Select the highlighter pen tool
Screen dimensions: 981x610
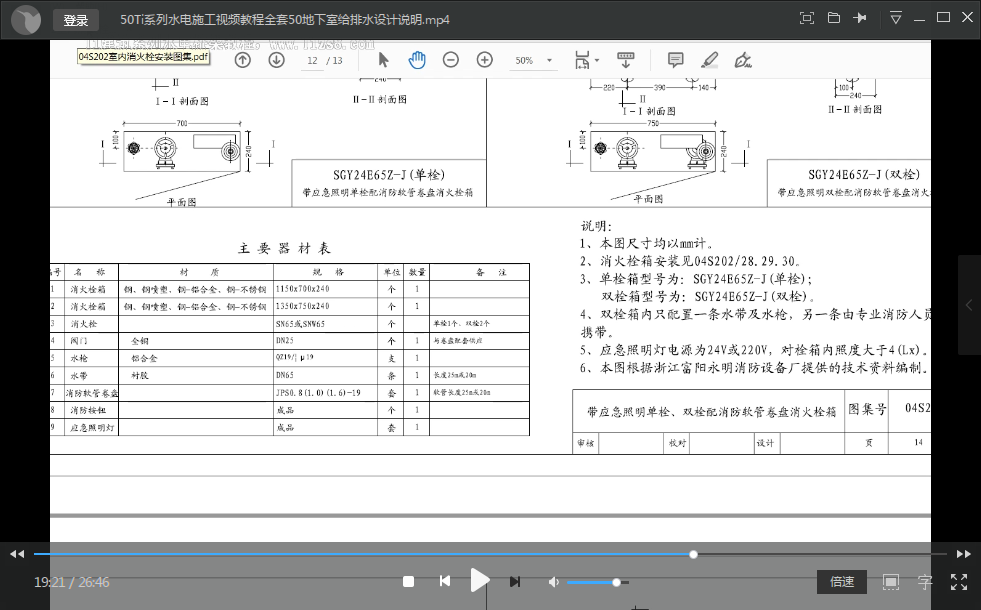(x=709, y=60)
